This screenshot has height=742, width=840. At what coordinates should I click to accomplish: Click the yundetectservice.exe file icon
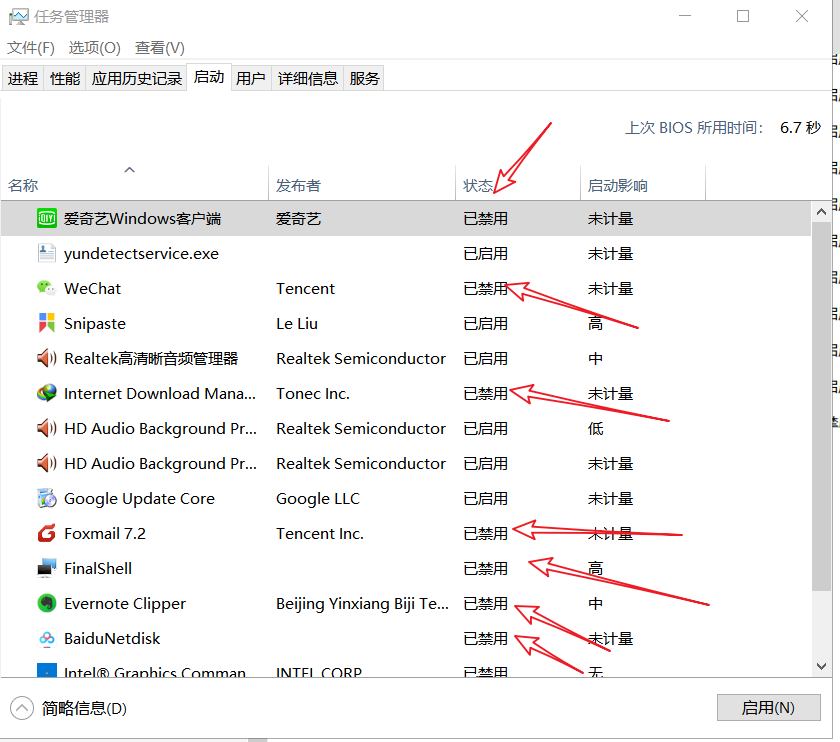[x=47, y=253]
